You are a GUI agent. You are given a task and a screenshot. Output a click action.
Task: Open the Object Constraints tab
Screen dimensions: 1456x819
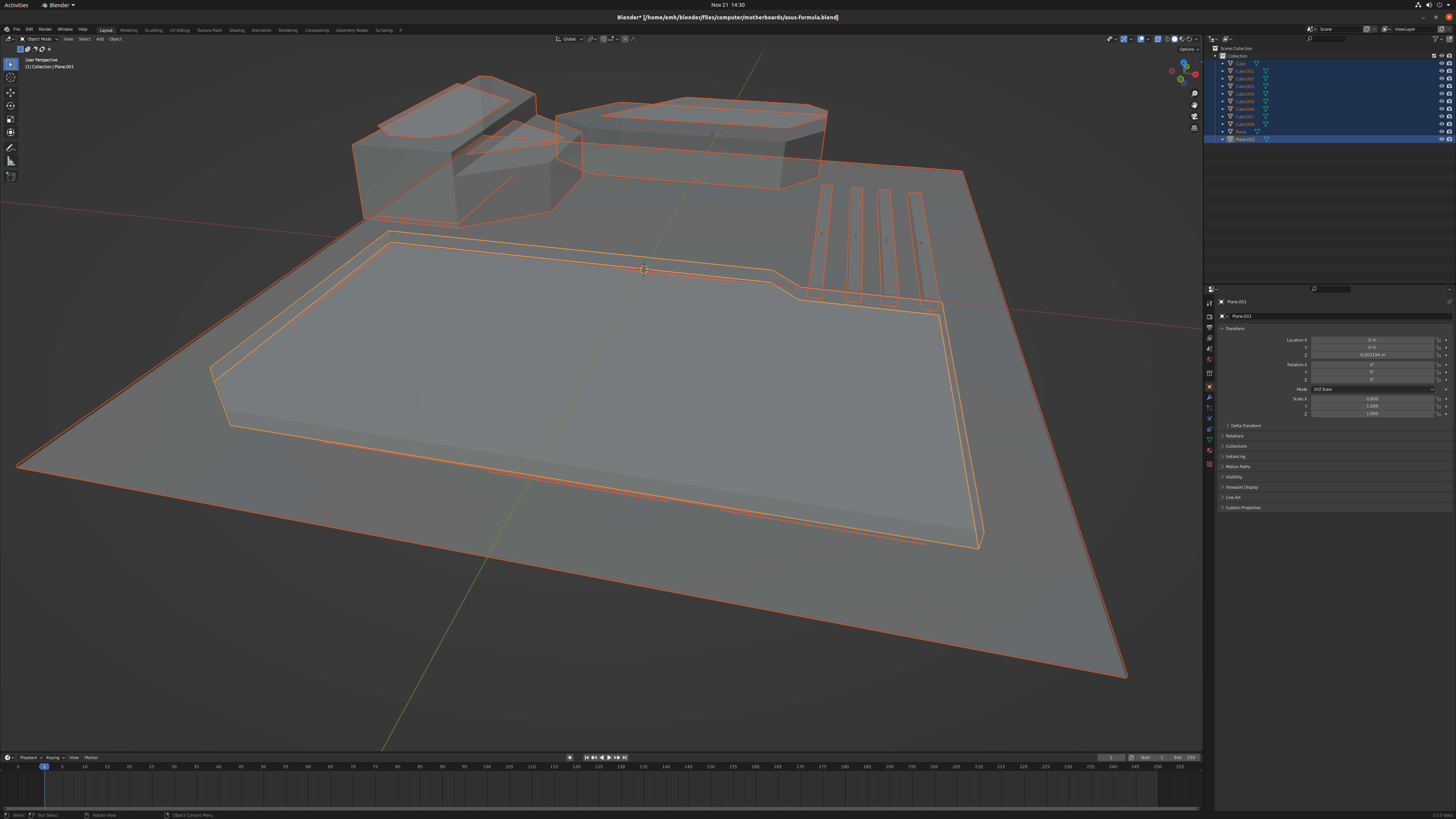point(1210,430)
